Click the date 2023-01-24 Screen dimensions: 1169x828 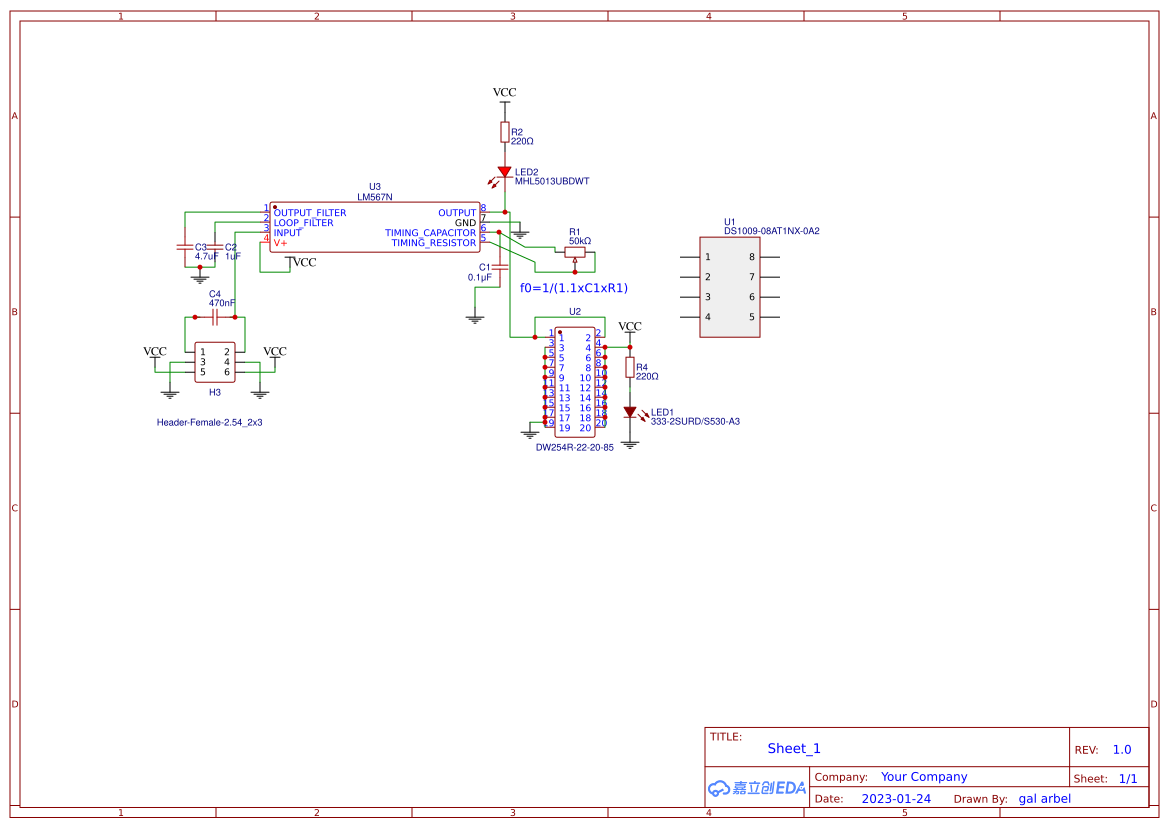click(x=896, y=799)
